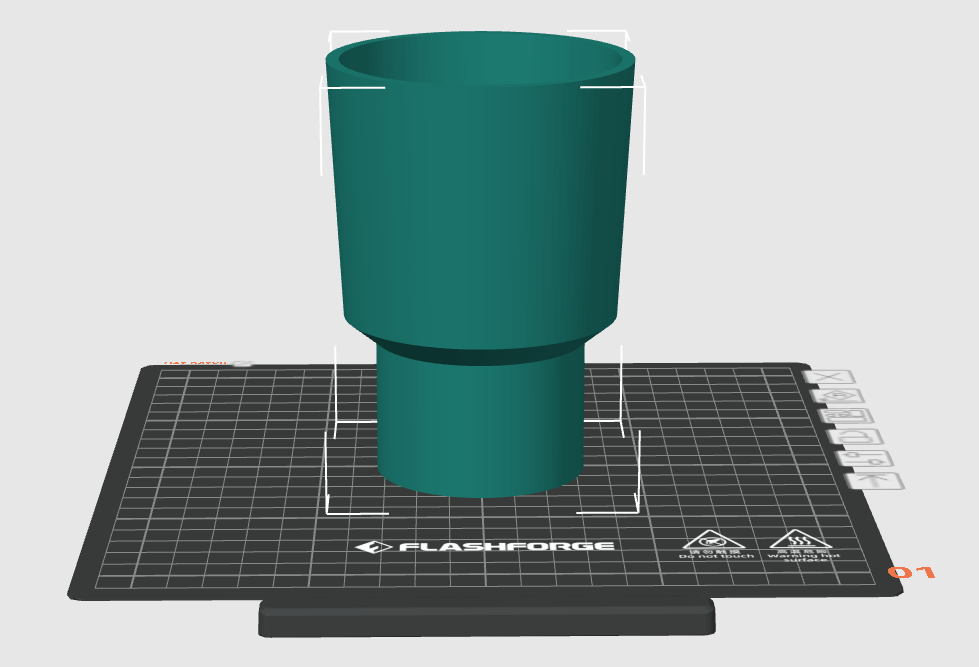Click the orange plate number 01
The height and width of the screenshot is (667, 979).
[x=912, y=571]
